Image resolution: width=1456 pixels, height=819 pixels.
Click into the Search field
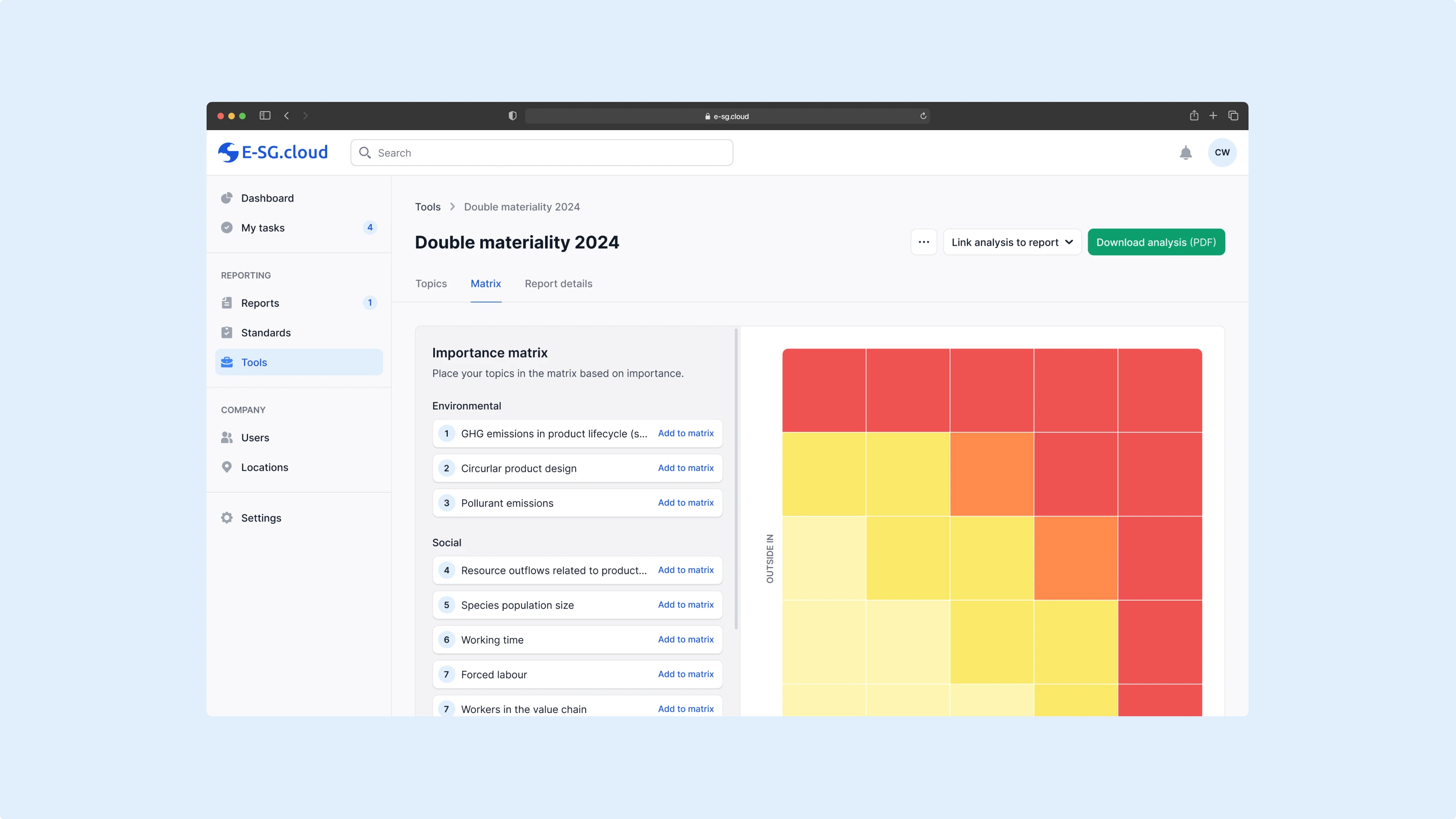click(x=541, y=152)
